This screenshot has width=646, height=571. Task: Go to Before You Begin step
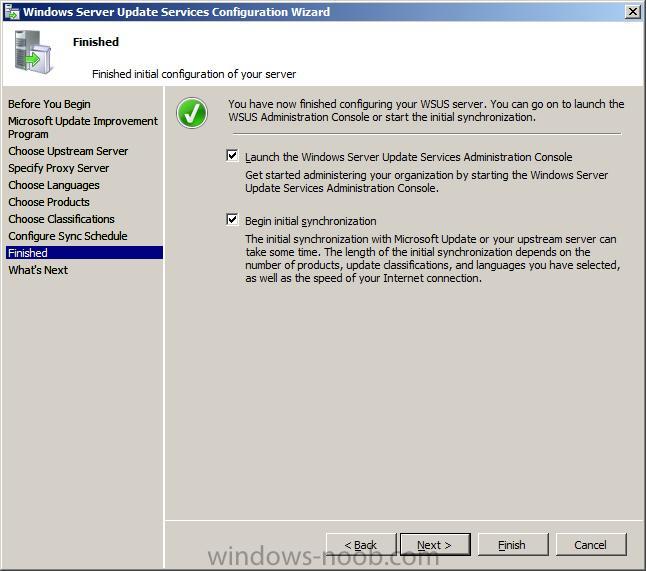pos(49,104)
